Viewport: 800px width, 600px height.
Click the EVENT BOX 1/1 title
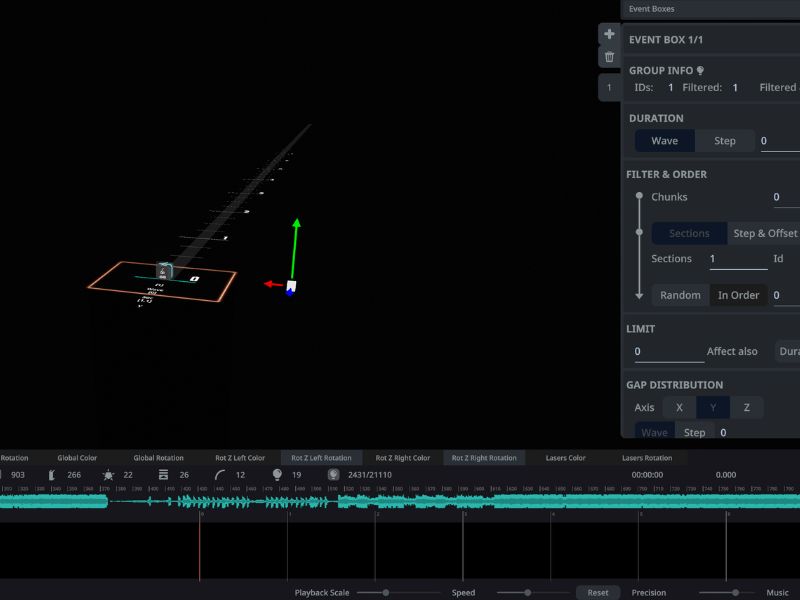665,40
